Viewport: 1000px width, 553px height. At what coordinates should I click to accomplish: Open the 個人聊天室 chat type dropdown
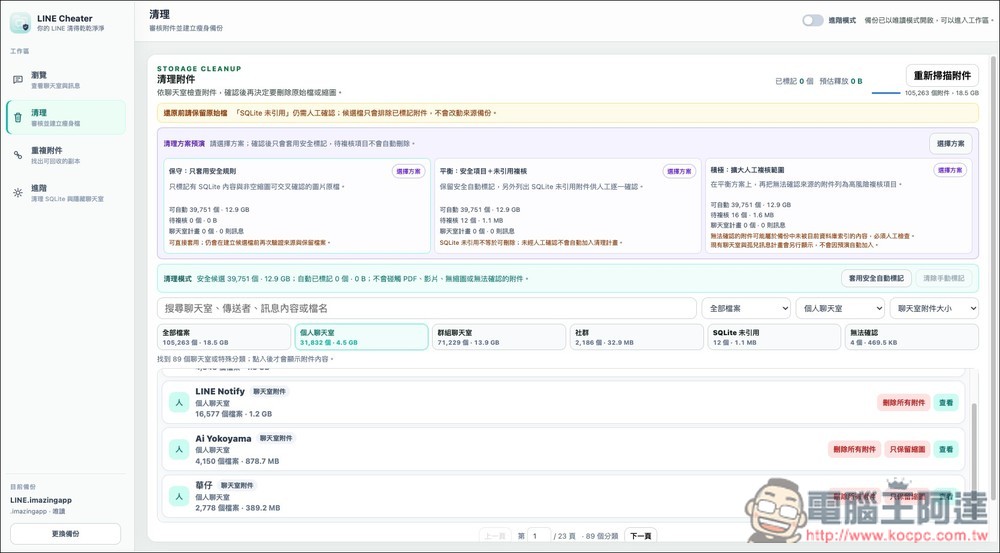840,308
